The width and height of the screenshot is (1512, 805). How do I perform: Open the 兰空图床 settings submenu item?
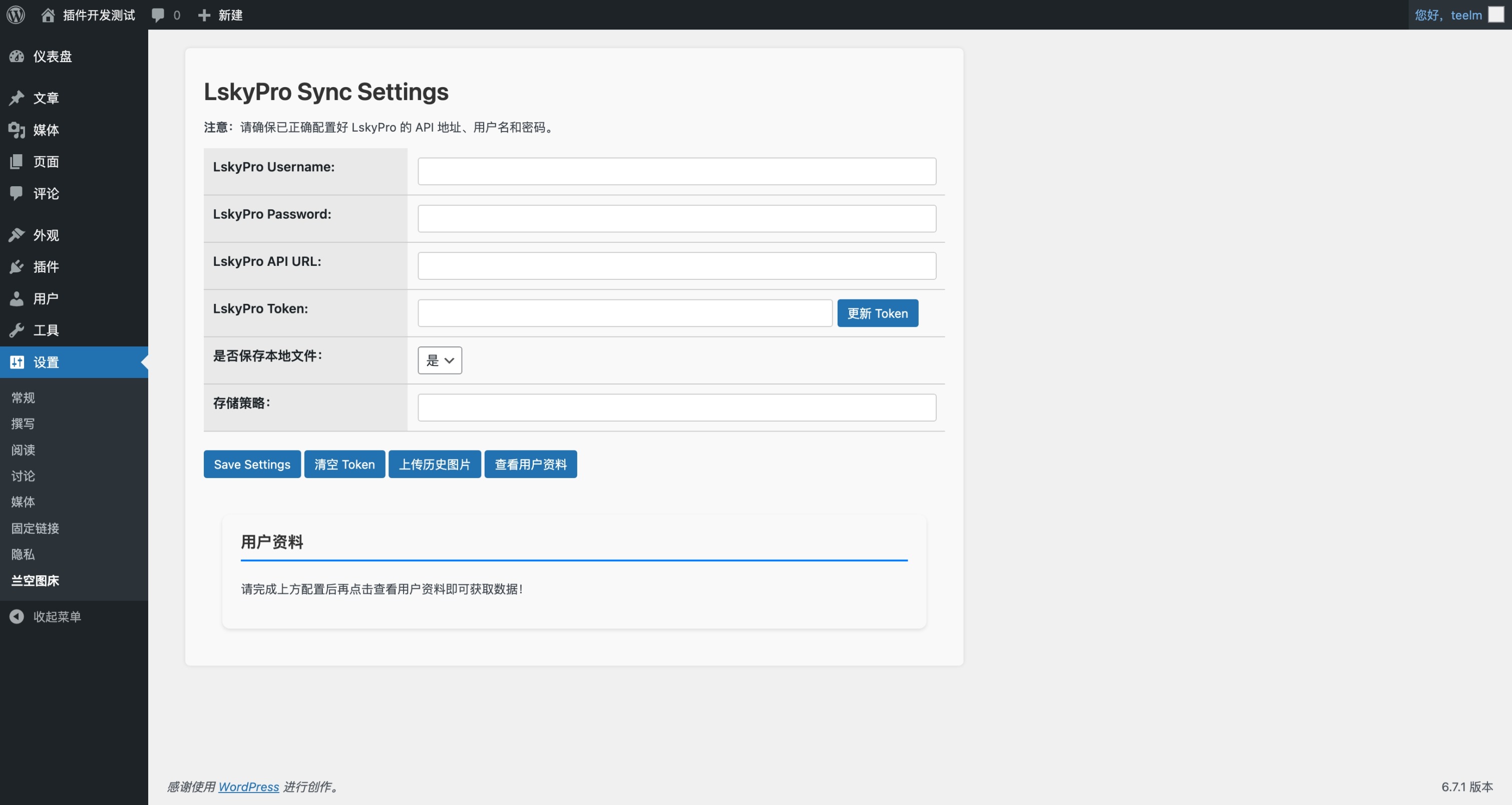35,580
